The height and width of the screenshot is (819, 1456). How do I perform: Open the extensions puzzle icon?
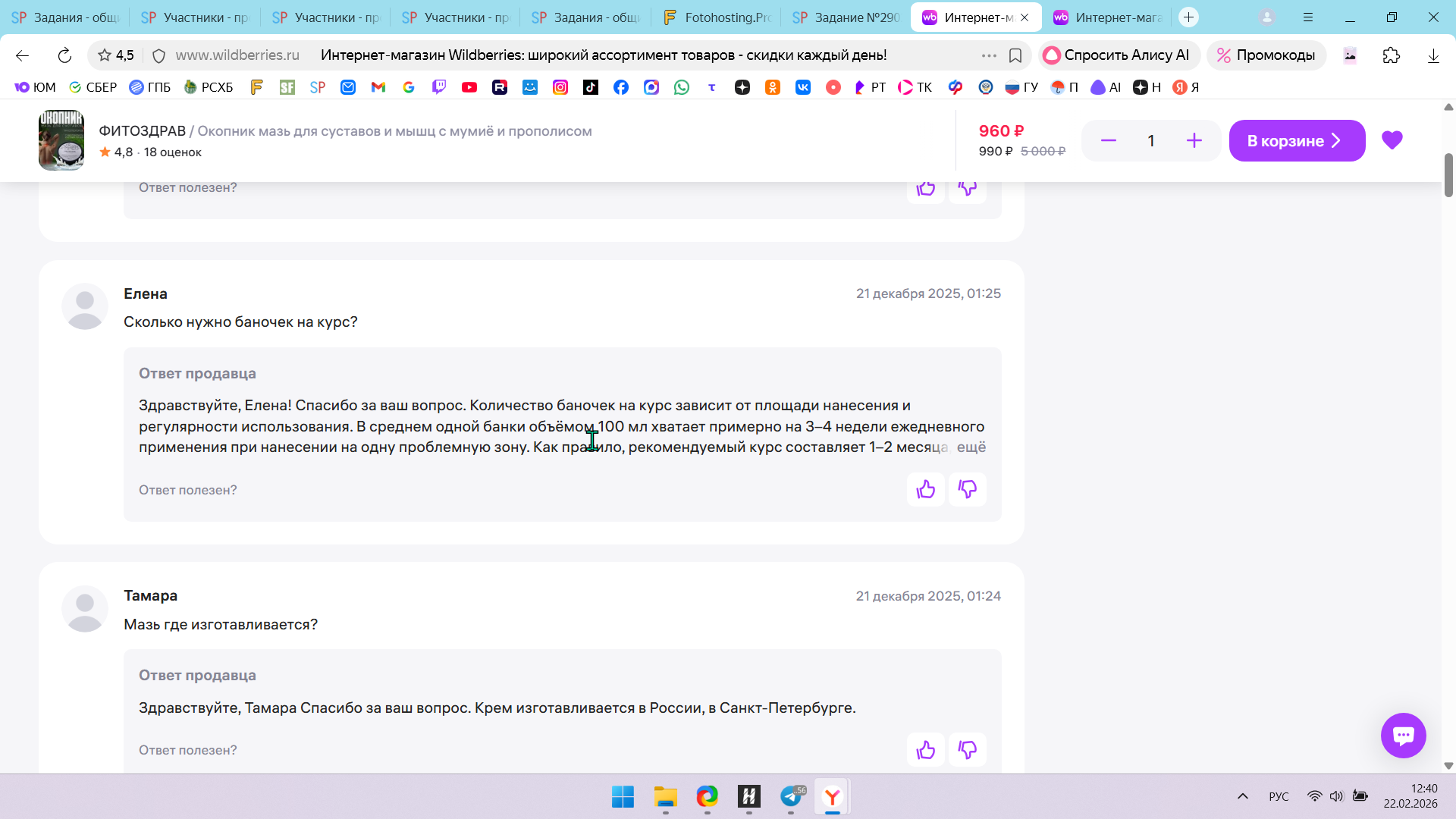[x=1391, y=55]
